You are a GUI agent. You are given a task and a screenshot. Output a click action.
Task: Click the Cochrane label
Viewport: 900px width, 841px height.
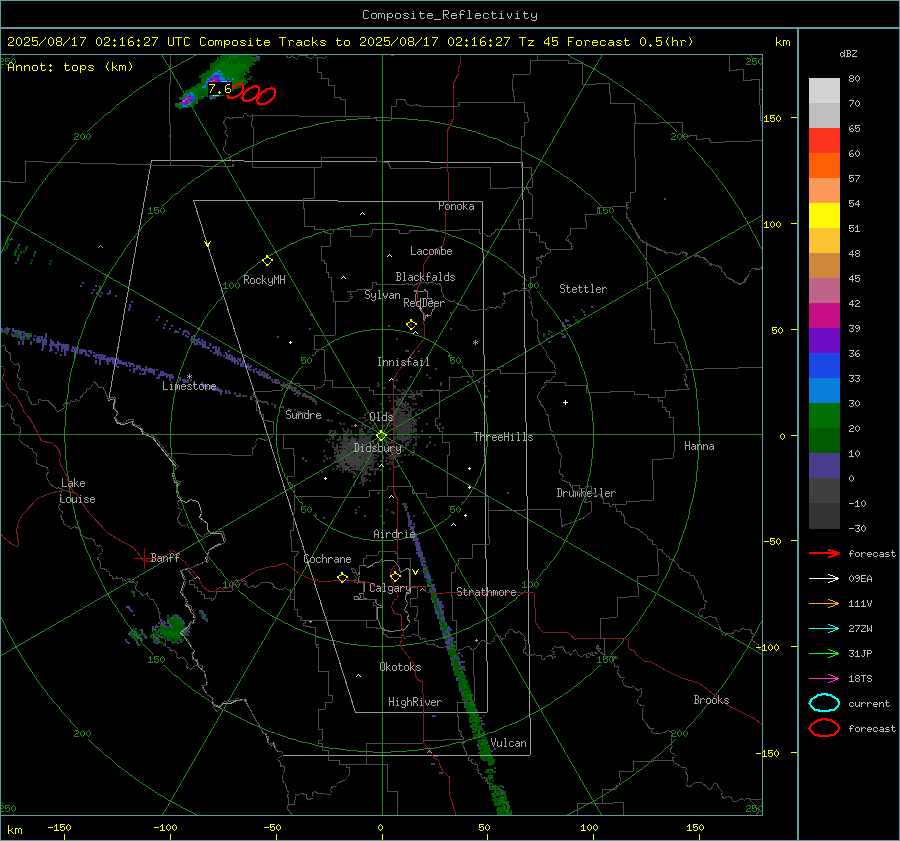click(x=327, y=559)
